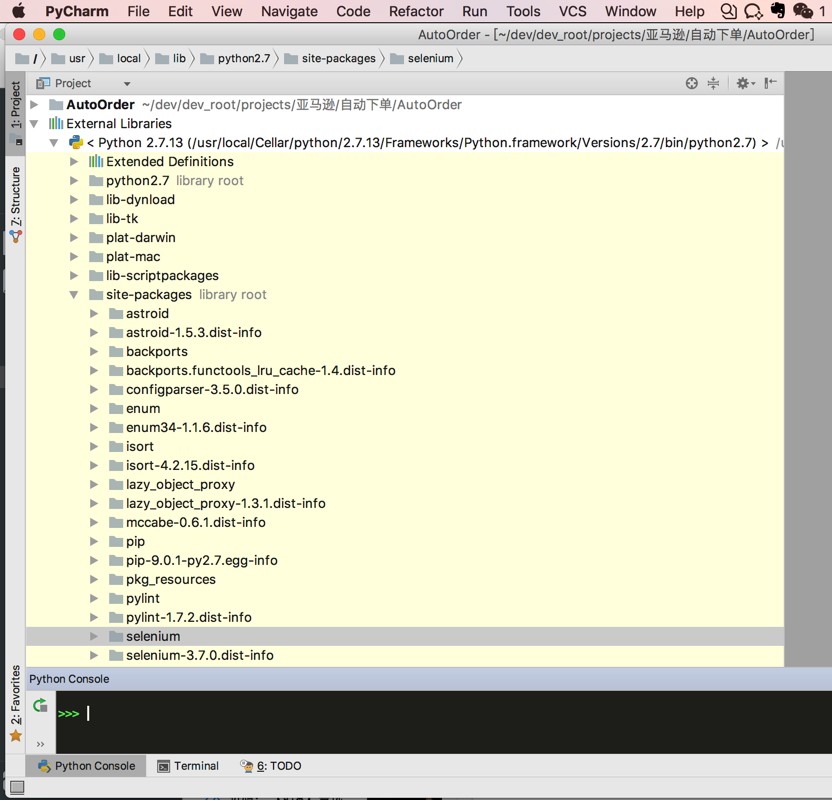
Task: Select selenium-3.7.0.dist-info in tree
Action: tap(200, 655)
